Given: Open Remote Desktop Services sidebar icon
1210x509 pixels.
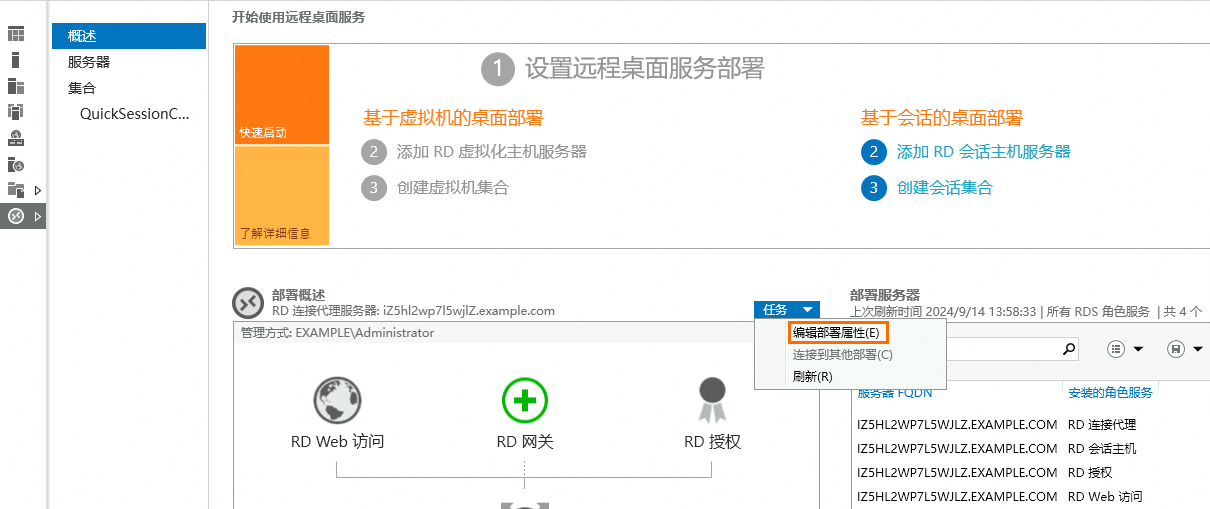Looking at the screenshot, I should pyautogui.click(x=16, y=216).
